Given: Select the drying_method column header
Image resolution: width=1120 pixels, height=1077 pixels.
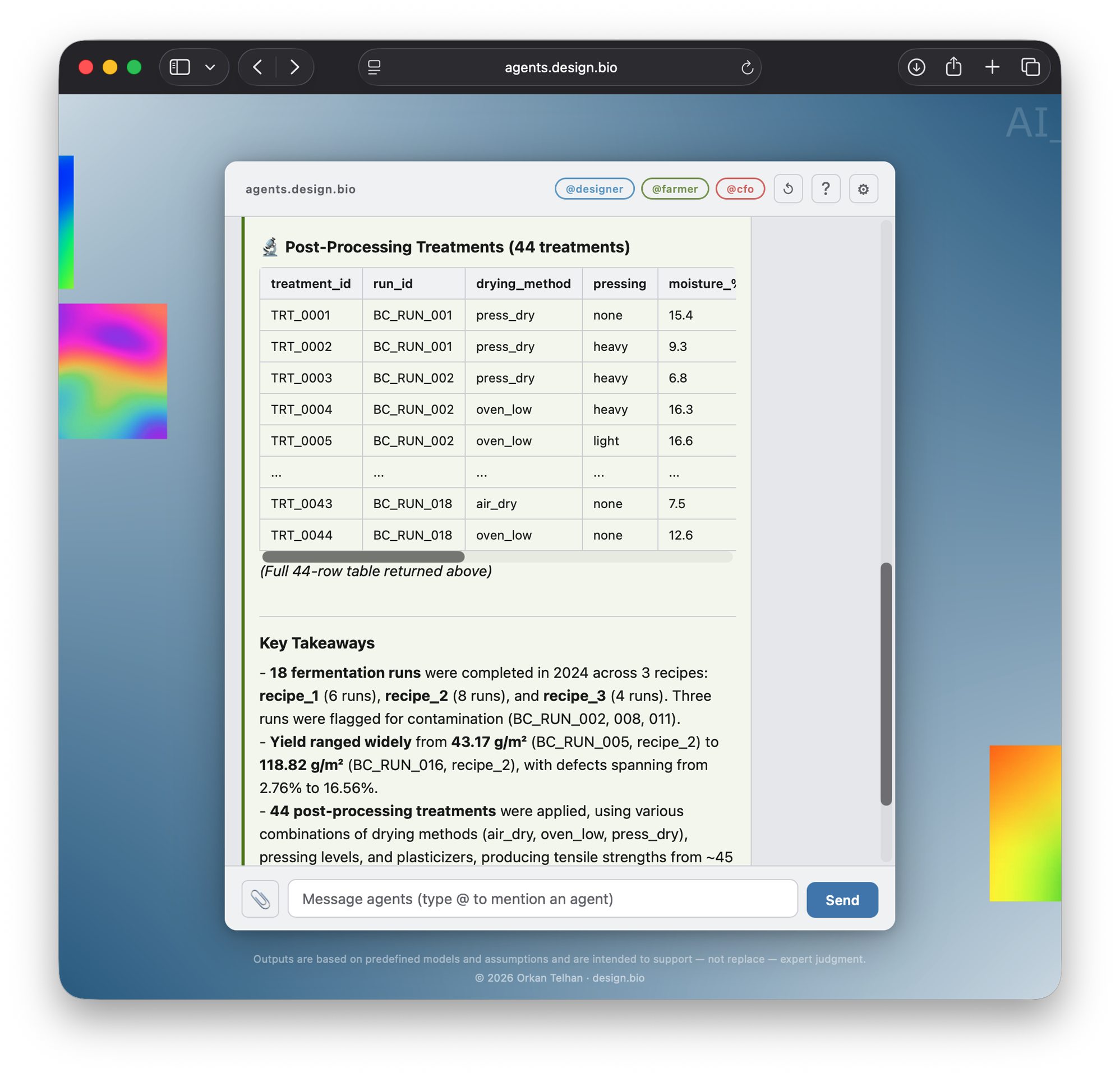Looking at the screenshot, I should pyautogui.click(x=523, y=283).
